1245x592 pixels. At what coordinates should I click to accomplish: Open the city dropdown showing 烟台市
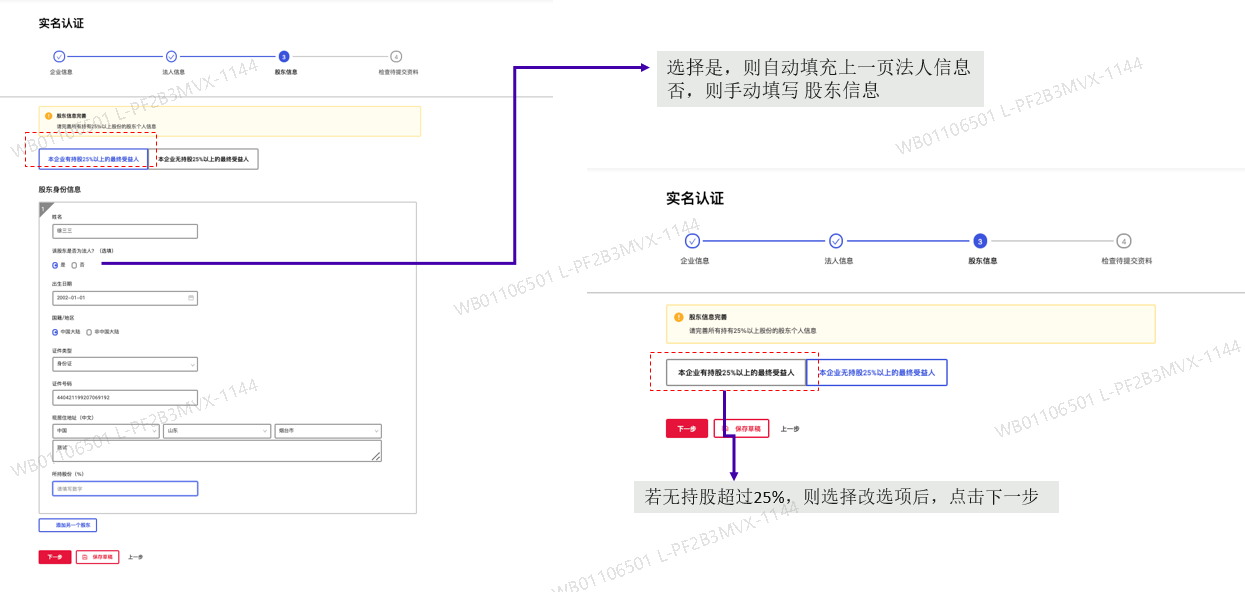point(328,431)
